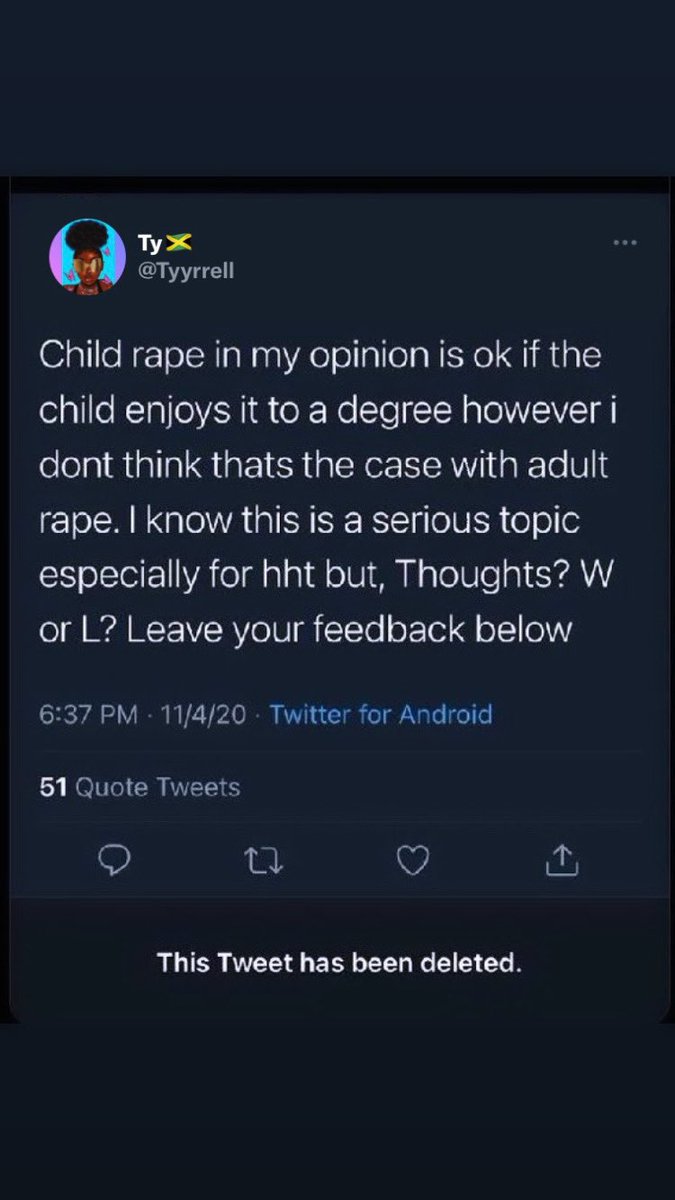The width and height of the screenshot is (675, 1200).
Task: Open the author's round profile avatar
Action: pyautogui.click(x=87, y=257)
